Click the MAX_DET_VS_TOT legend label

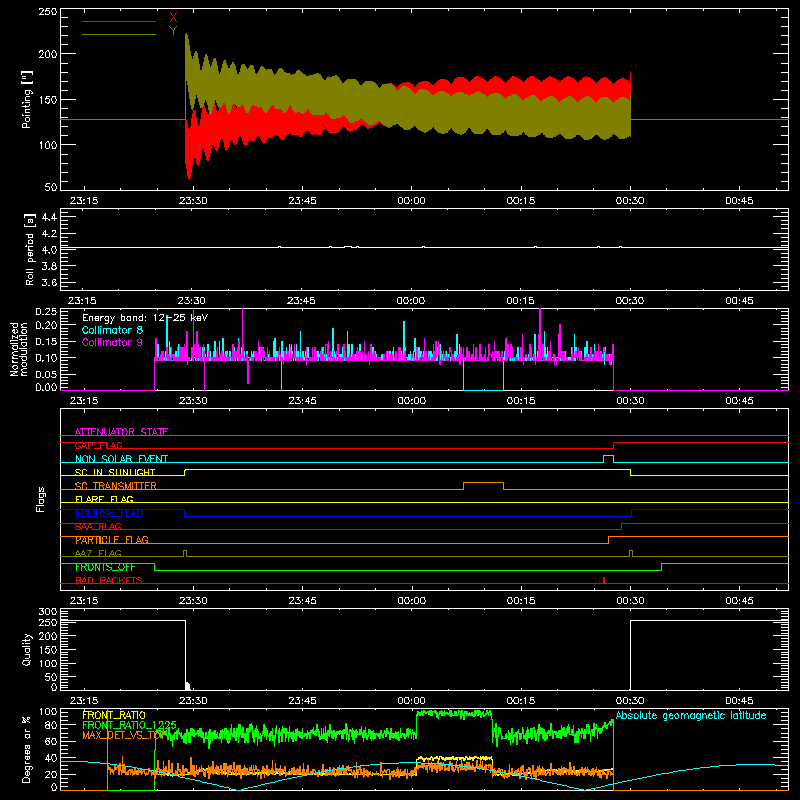click(x=122, y=735)
